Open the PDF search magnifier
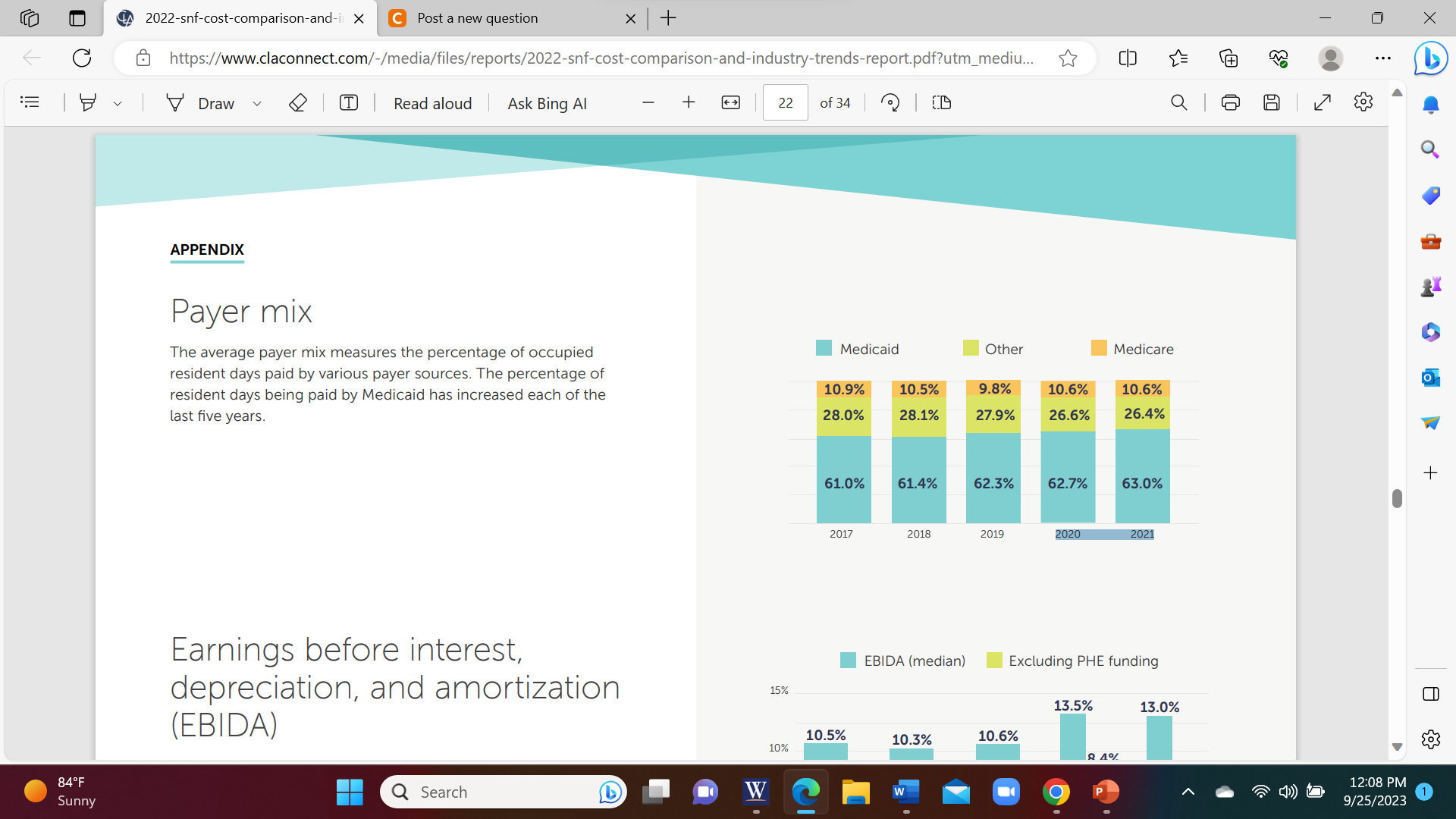This screenshot has width=1456, height=819. [1178, 102]
